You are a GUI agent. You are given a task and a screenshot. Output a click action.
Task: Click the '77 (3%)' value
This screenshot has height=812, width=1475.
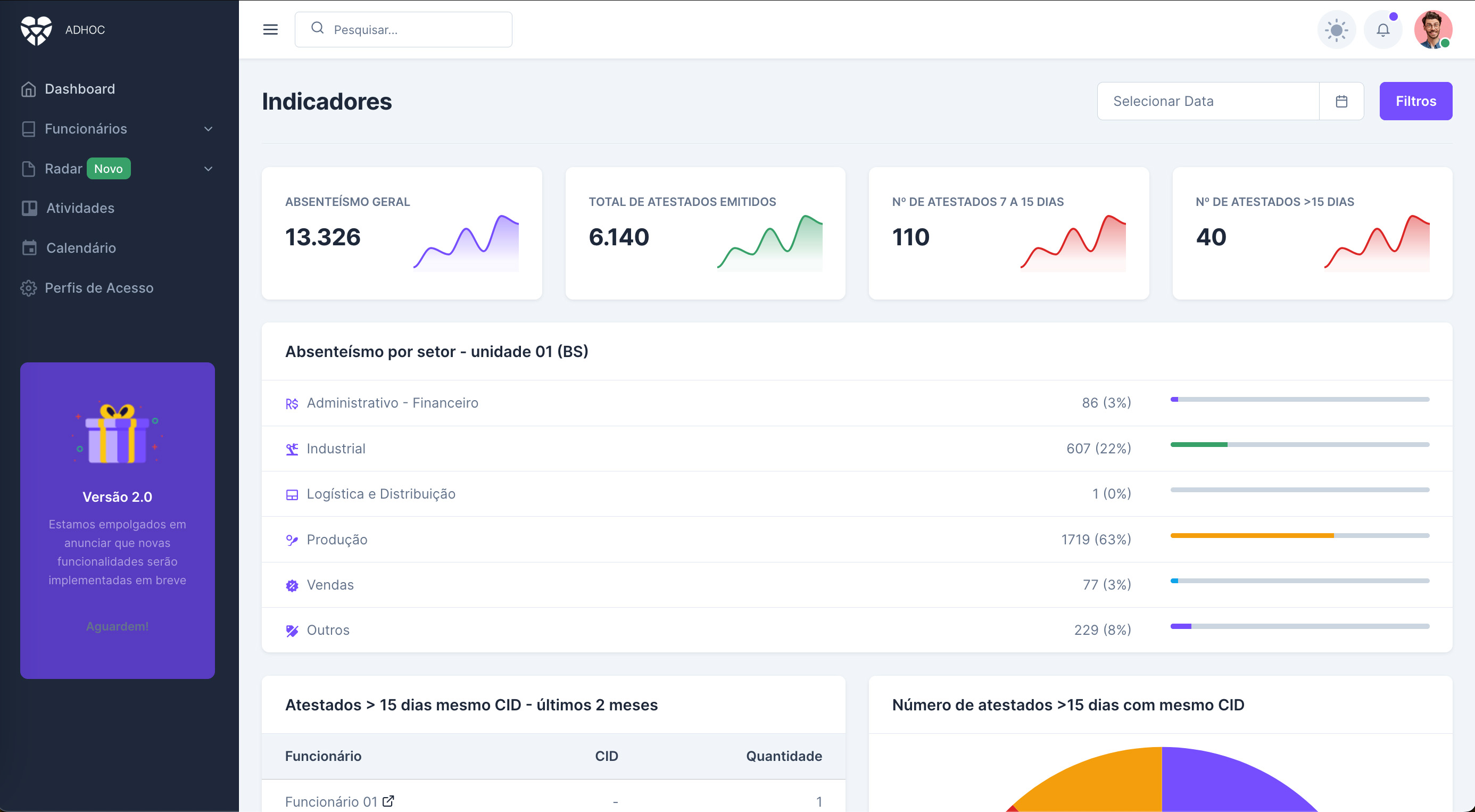[1107, 585]
